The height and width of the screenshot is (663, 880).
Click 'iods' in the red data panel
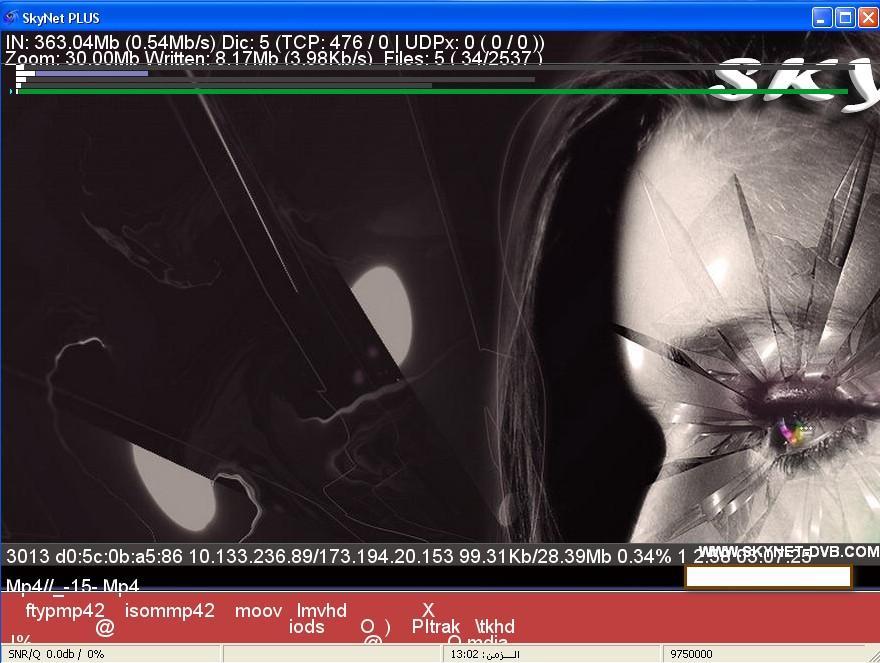306,627
